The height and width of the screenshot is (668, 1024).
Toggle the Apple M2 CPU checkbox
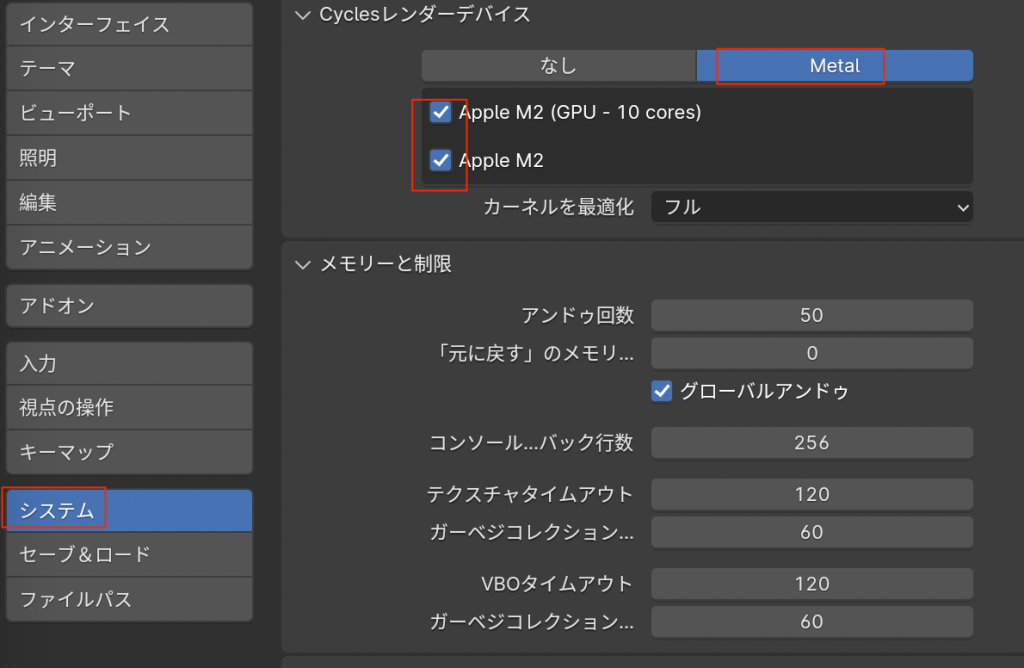(x=441, y=160)
